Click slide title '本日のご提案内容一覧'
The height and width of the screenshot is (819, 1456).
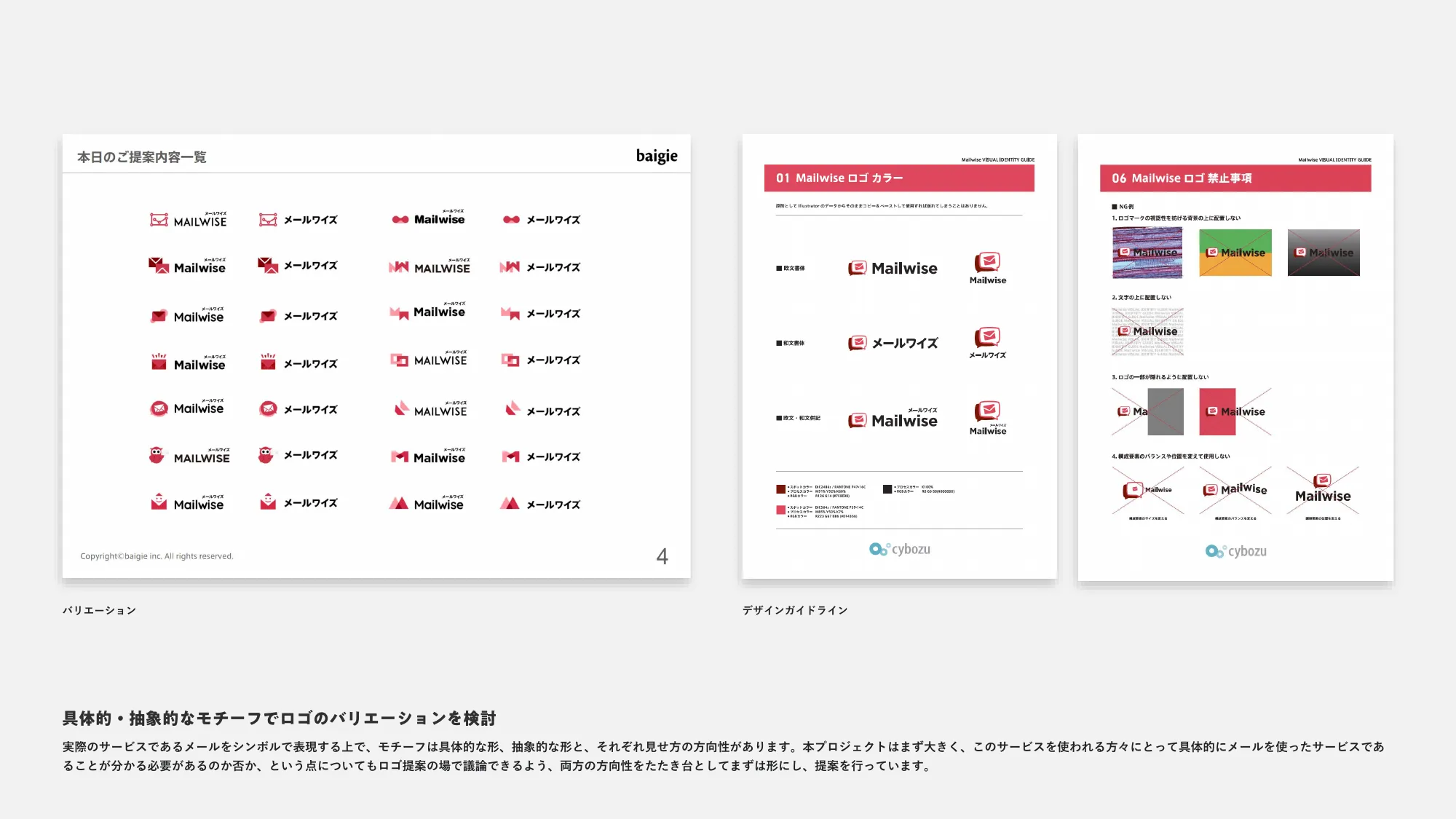(142, 157)
